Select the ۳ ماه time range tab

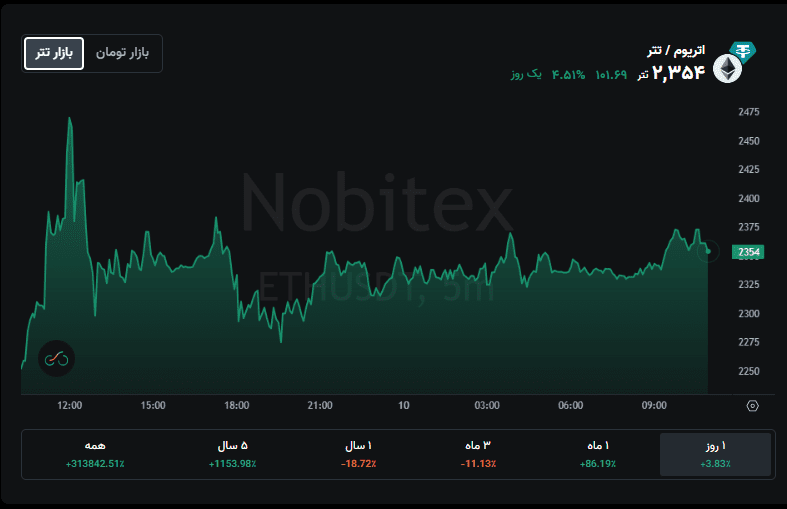[478, 454]
